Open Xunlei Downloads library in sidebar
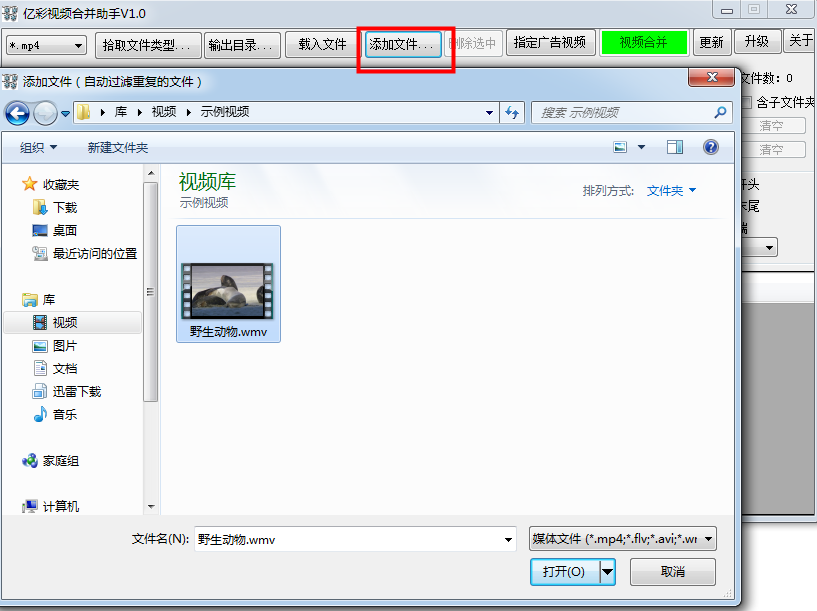 point(76,391)
